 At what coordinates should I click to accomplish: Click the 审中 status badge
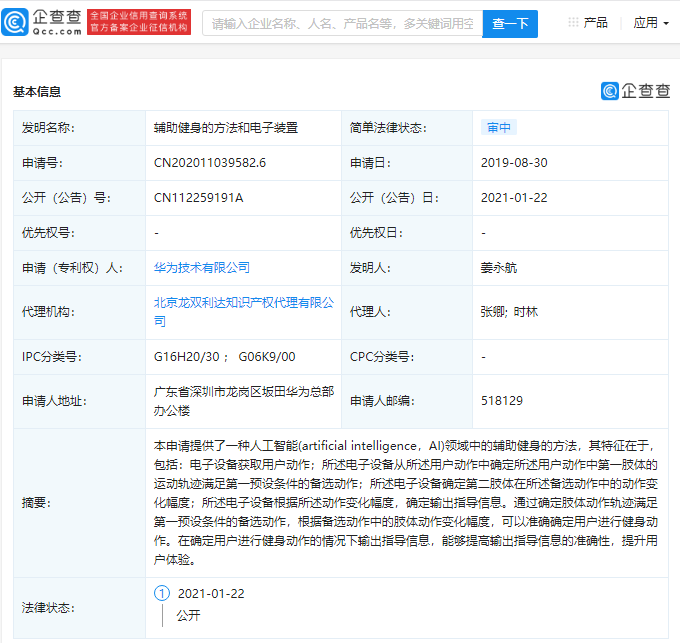(499, 127)
